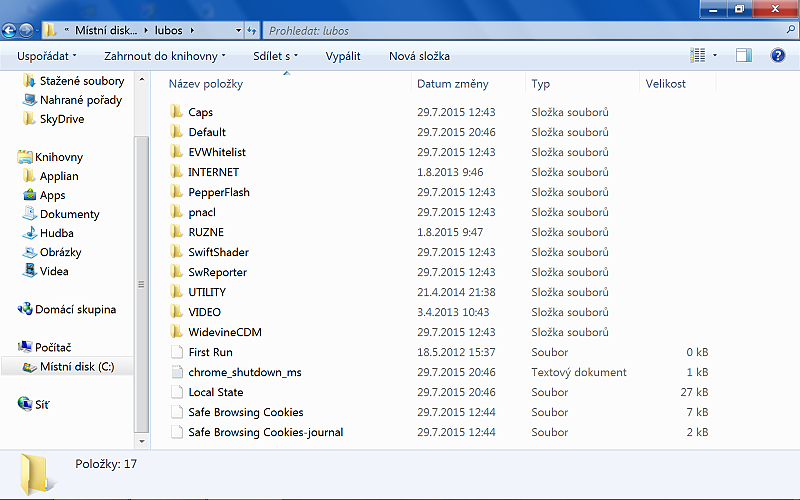
Task: Select Místní disk (C:) in navigation pane
Action: click(x=76, y=367)
